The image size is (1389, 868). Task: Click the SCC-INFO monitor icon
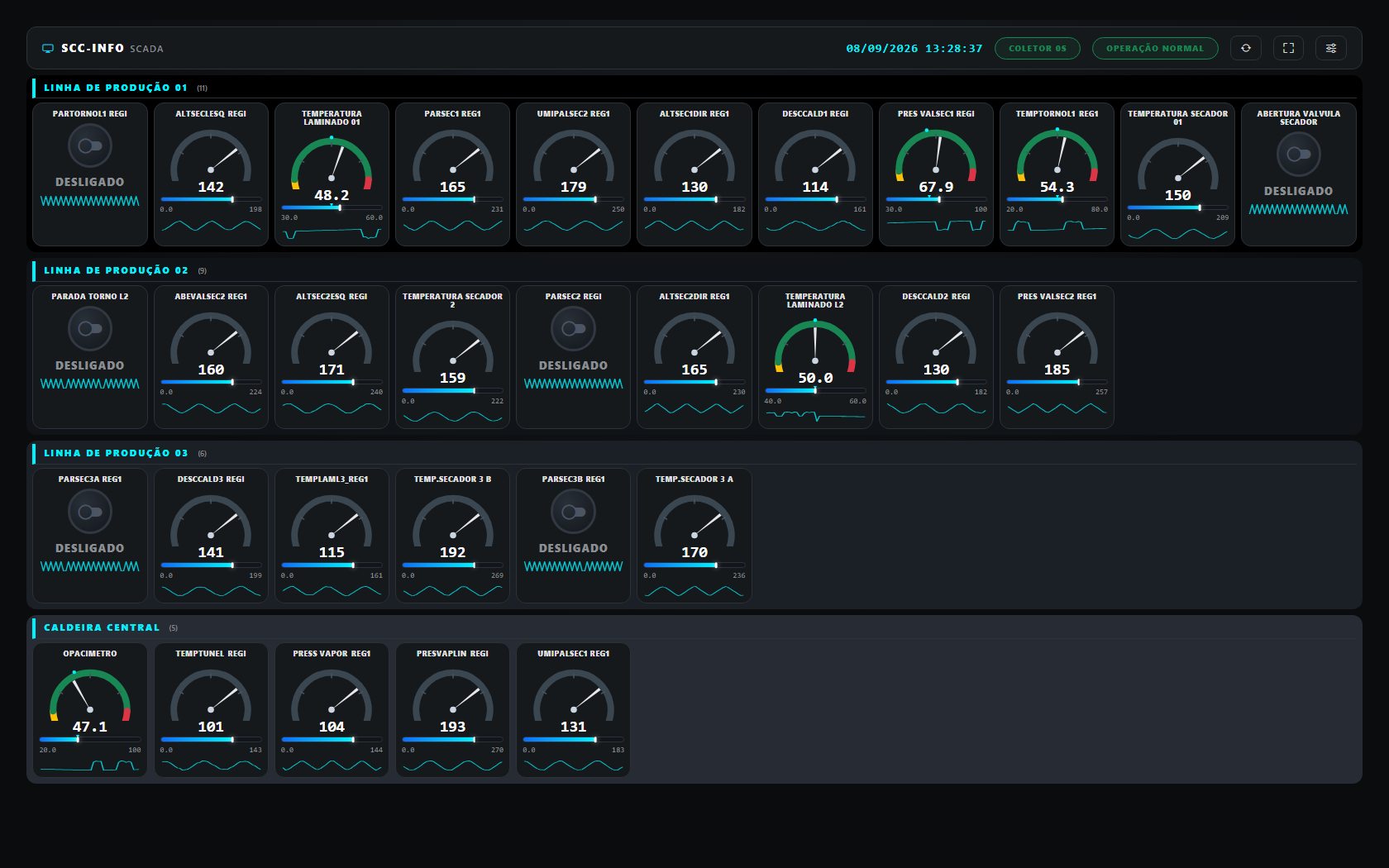48,49
